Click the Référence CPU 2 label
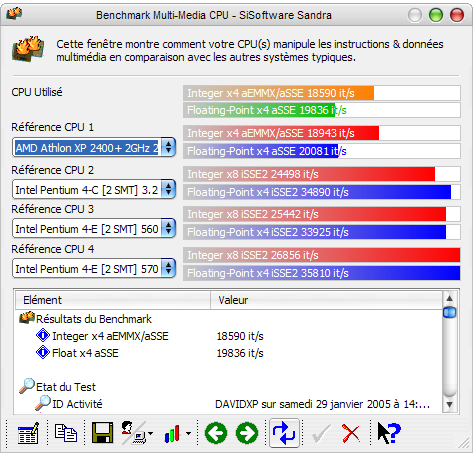Image resolution: width=473 pixels, height=453 pixels. (53, 170)
